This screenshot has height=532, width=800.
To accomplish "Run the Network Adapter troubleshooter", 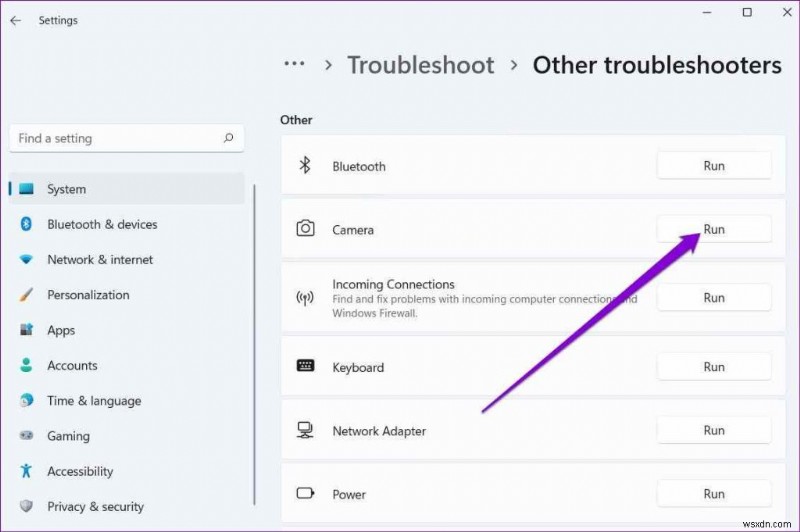I will (x=714, y=430).
